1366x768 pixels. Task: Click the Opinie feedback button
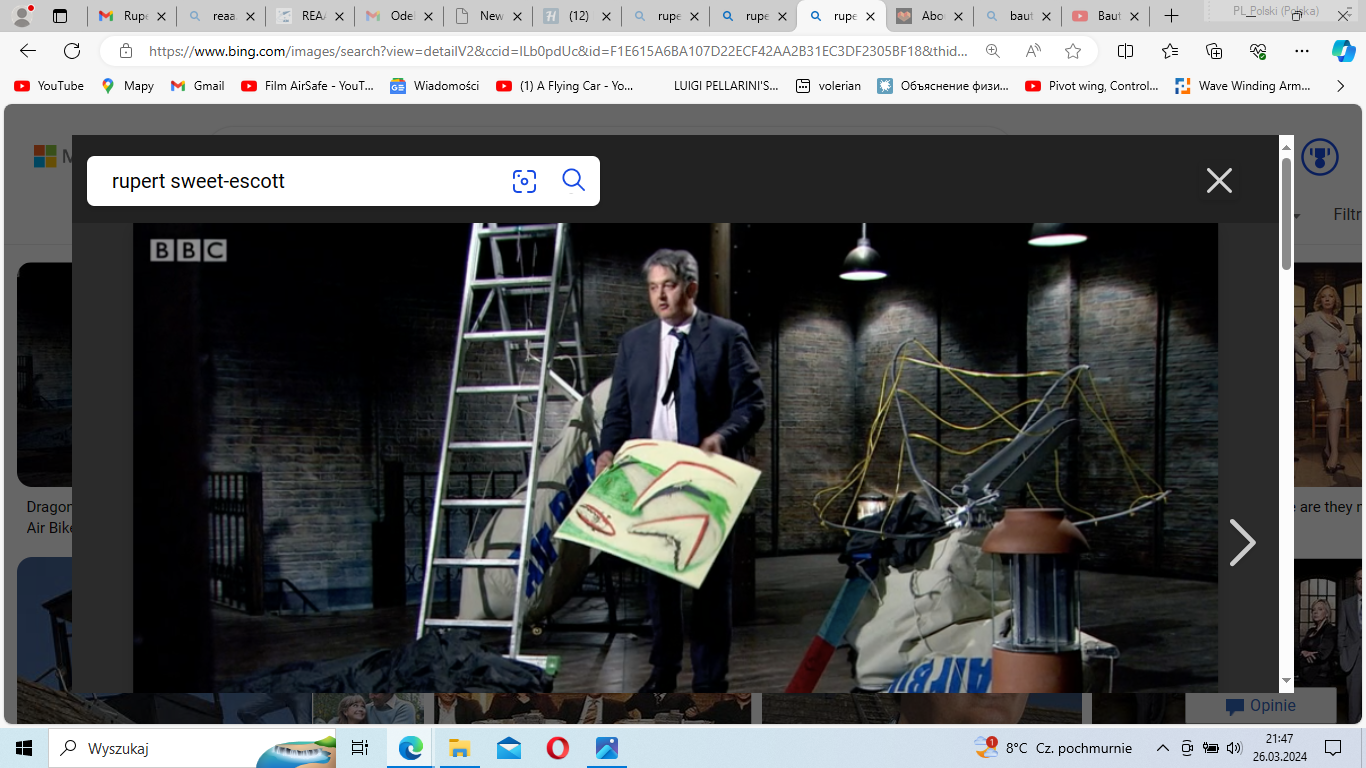tap(1260, 706)
